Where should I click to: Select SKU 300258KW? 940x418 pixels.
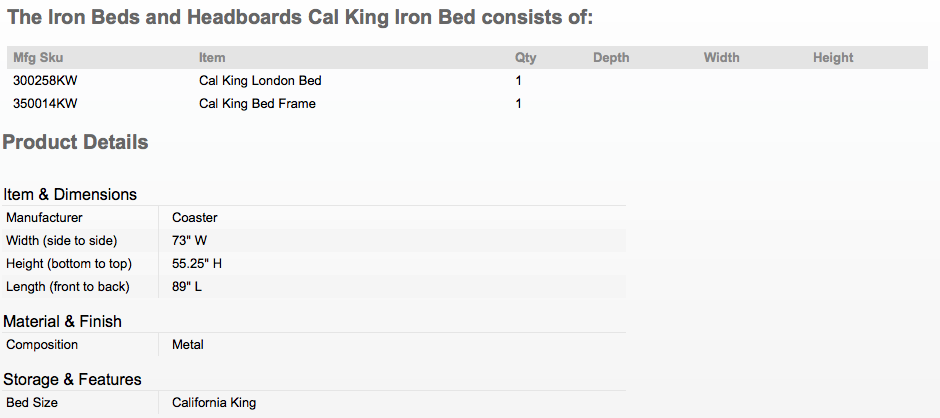(x=45, y=80)
